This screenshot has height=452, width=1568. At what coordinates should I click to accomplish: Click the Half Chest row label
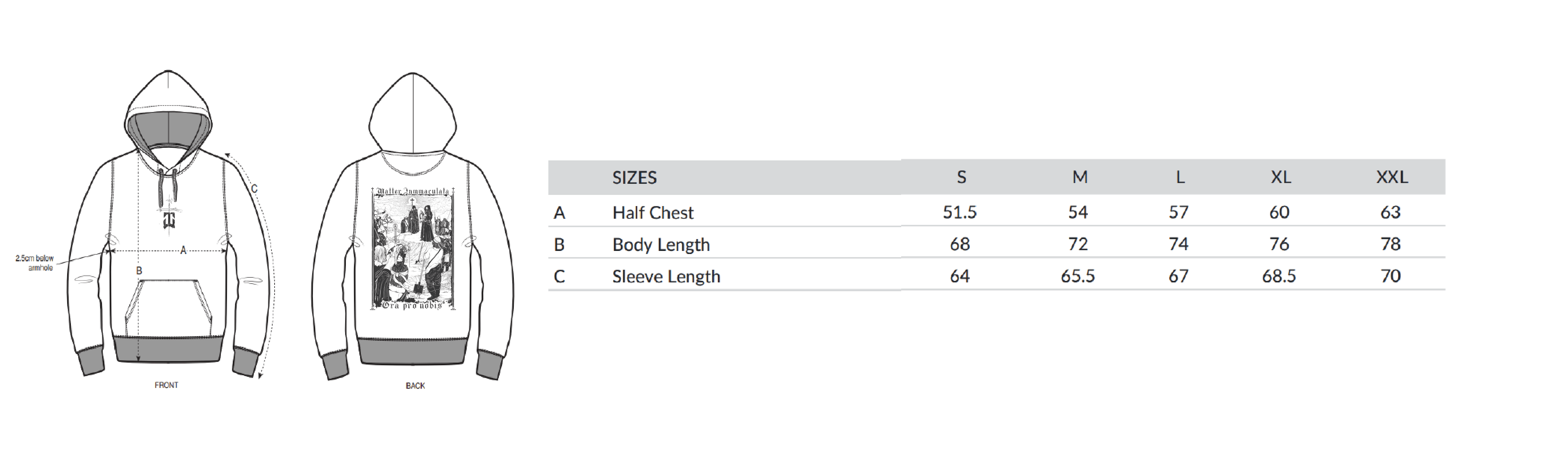(653, 213)
